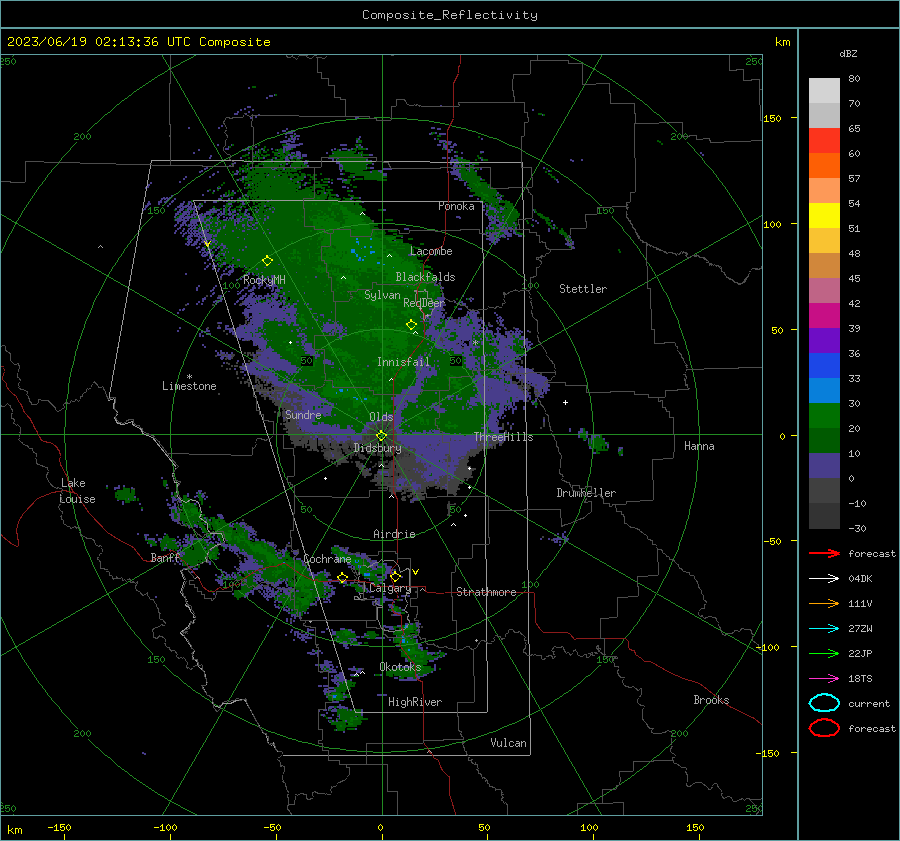Click the dark green 10–20 dBZ swatch
900x841 pixels.
click(824, 441)
